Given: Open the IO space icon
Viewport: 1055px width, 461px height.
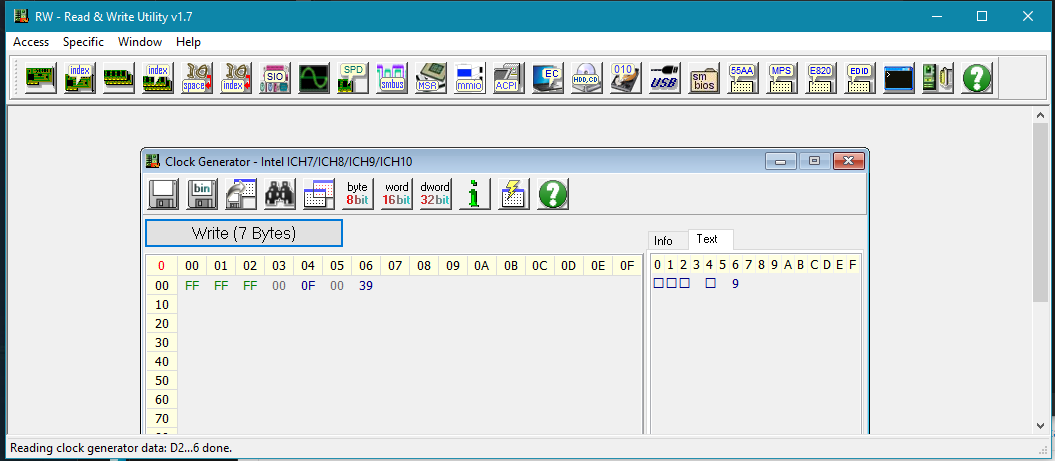Looking at the screenshot, I should click(x=197, y=78).
